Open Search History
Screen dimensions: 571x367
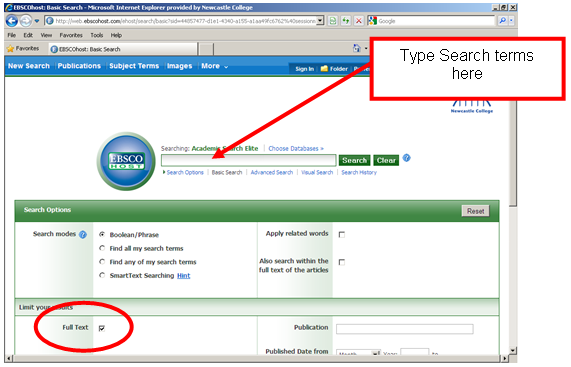coord(359,173)
